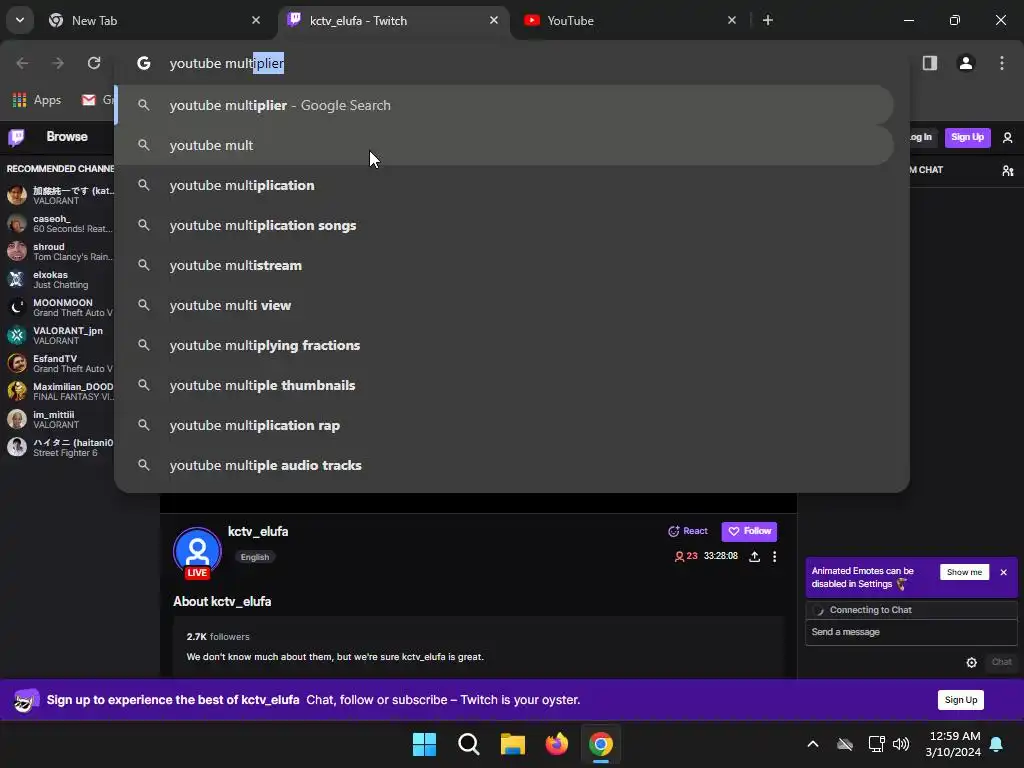Click the English language tag
The width and height of the screenshot is (1024, 768).
[x=255, y=557]
